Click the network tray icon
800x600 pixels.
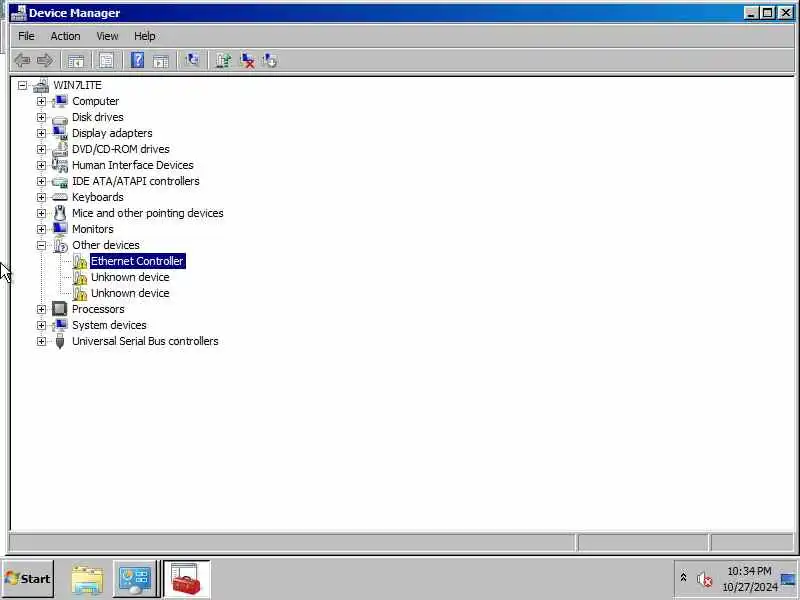click(x=789, y=580)
